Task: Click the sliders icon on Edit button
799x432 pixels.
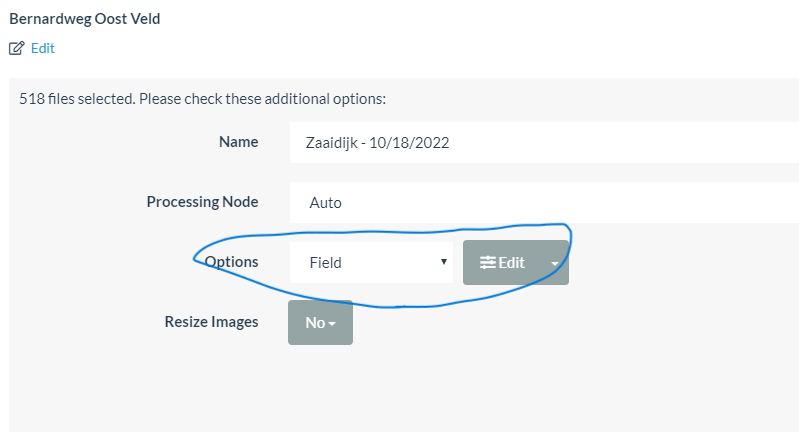Action: (487, 263)
